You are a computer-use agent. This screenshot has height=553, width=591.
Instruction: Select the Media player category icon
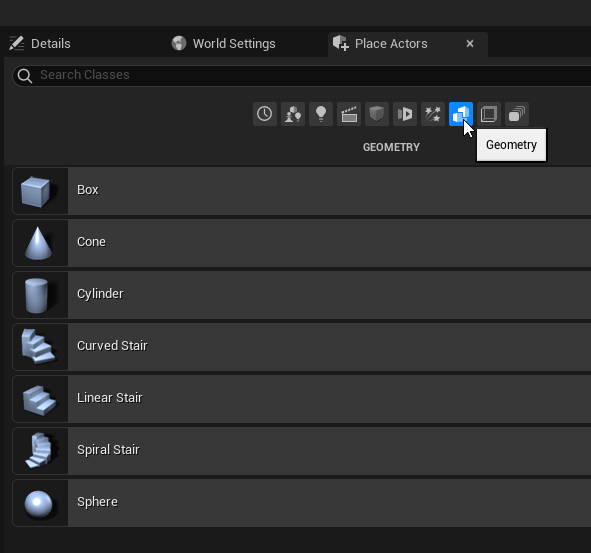405,114
